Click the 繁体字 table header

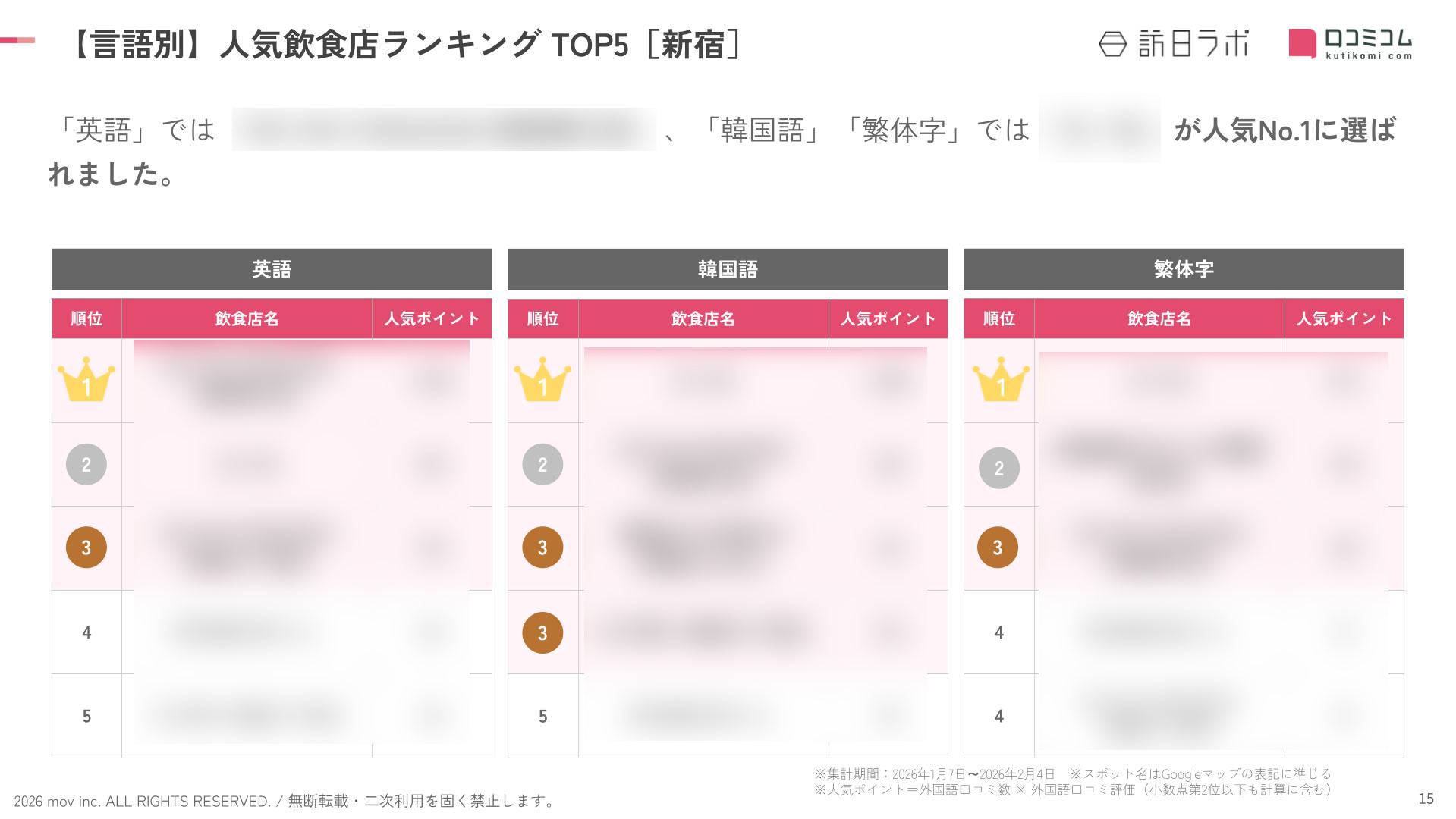click(1184, 269)
